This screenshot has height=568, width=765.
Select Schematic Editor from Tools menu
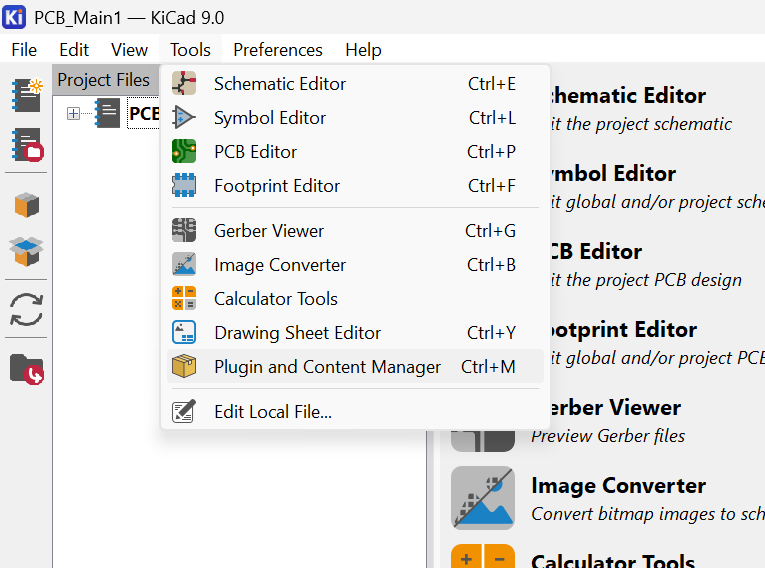(x=279, y=84)
